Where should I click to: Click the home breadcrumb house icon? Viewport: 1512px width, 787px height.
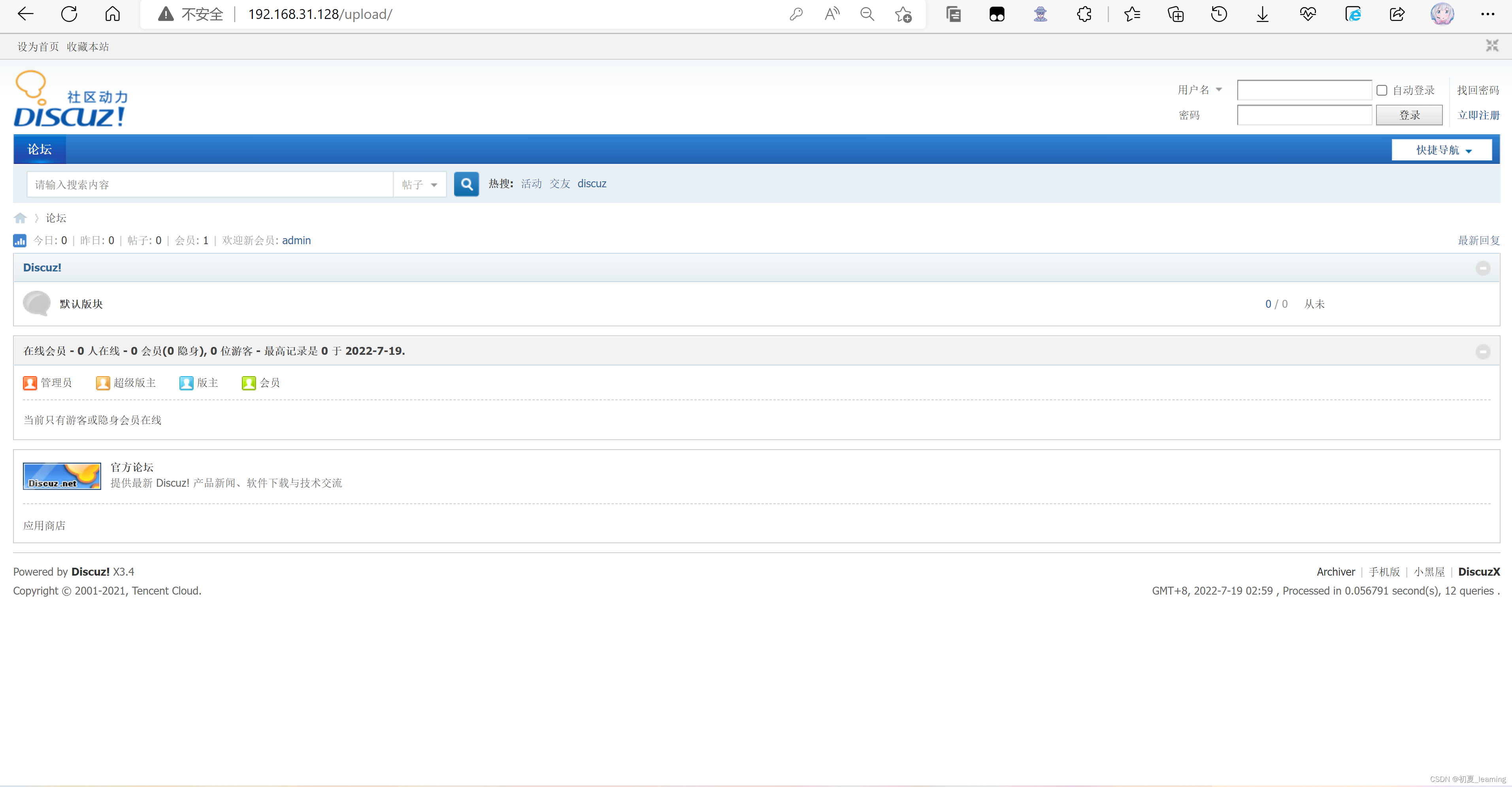coord(20,218)
